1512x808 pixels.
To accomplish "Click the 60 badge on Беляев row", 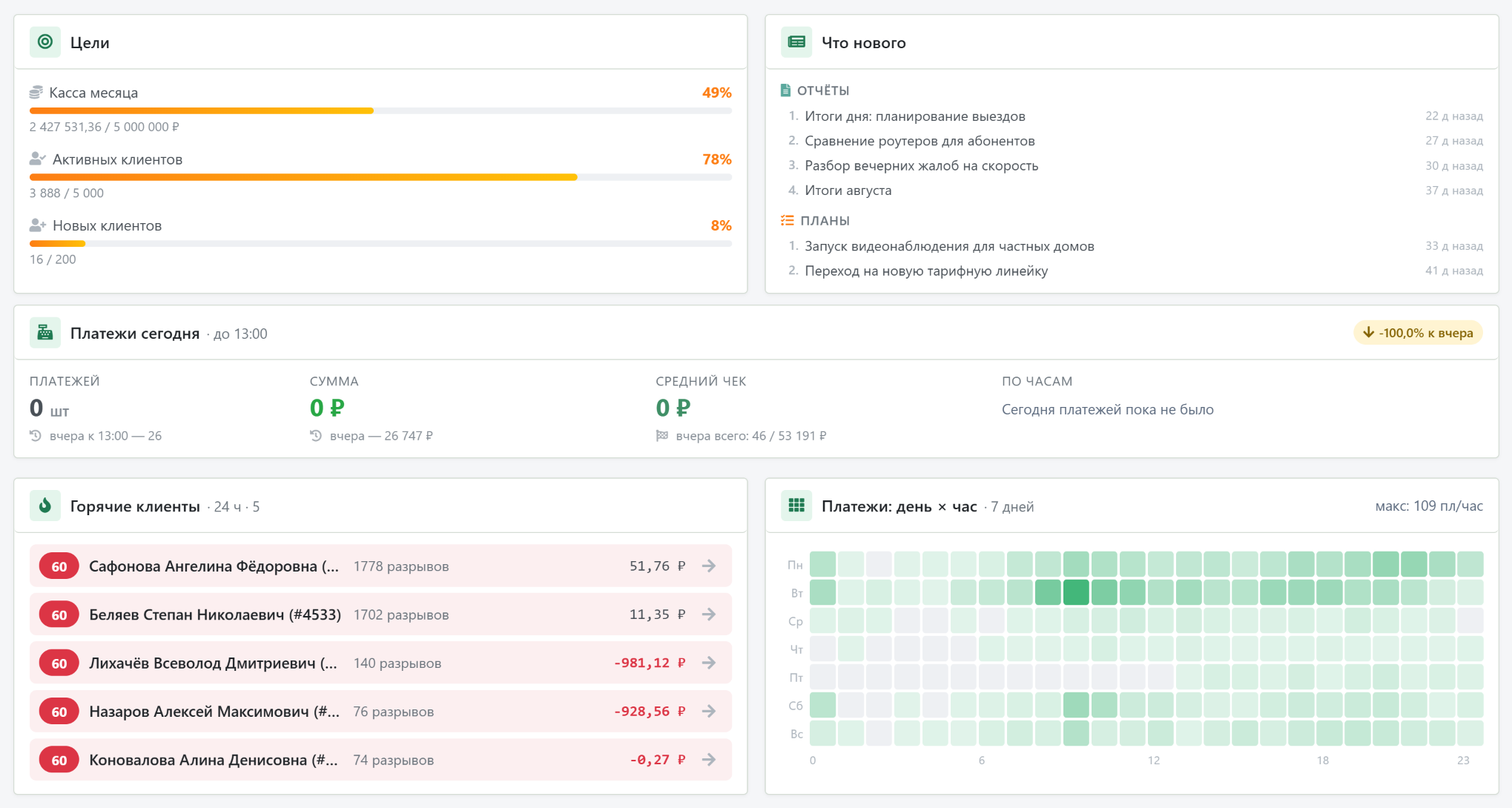I will pos(59,615).
